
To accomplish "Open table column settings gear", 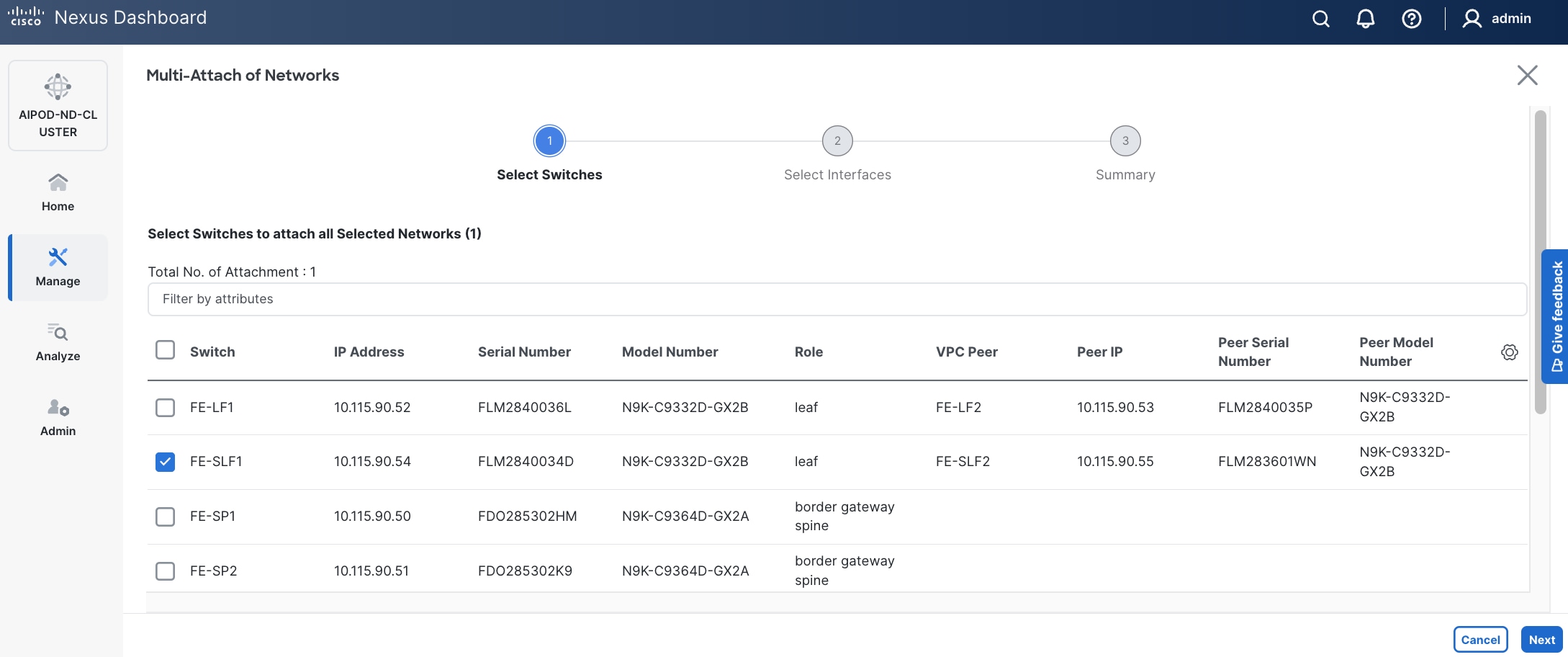I will [1509, 352].
